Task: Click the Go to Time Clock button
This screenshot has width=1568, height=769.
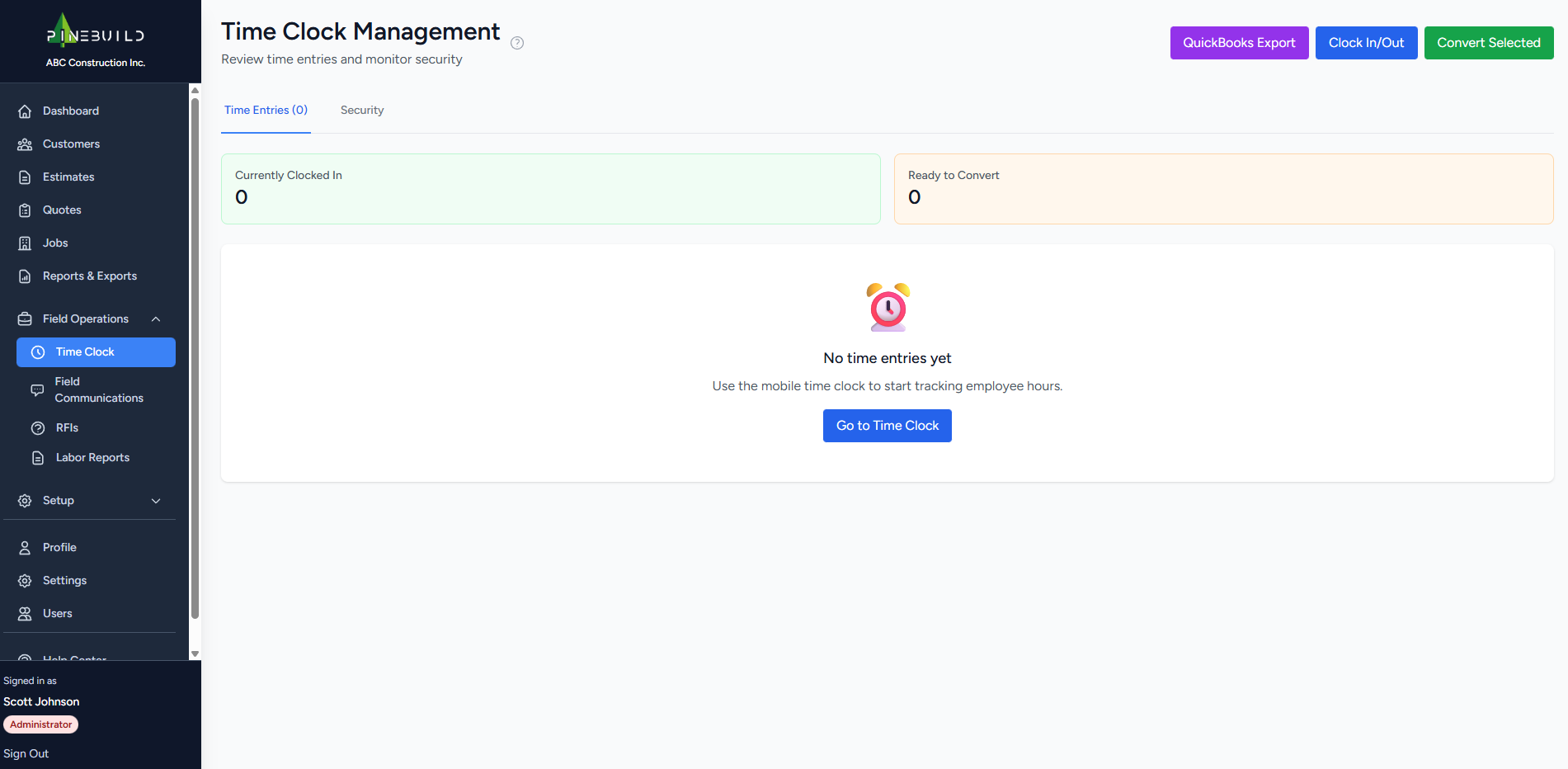Action: coord(887,426)
